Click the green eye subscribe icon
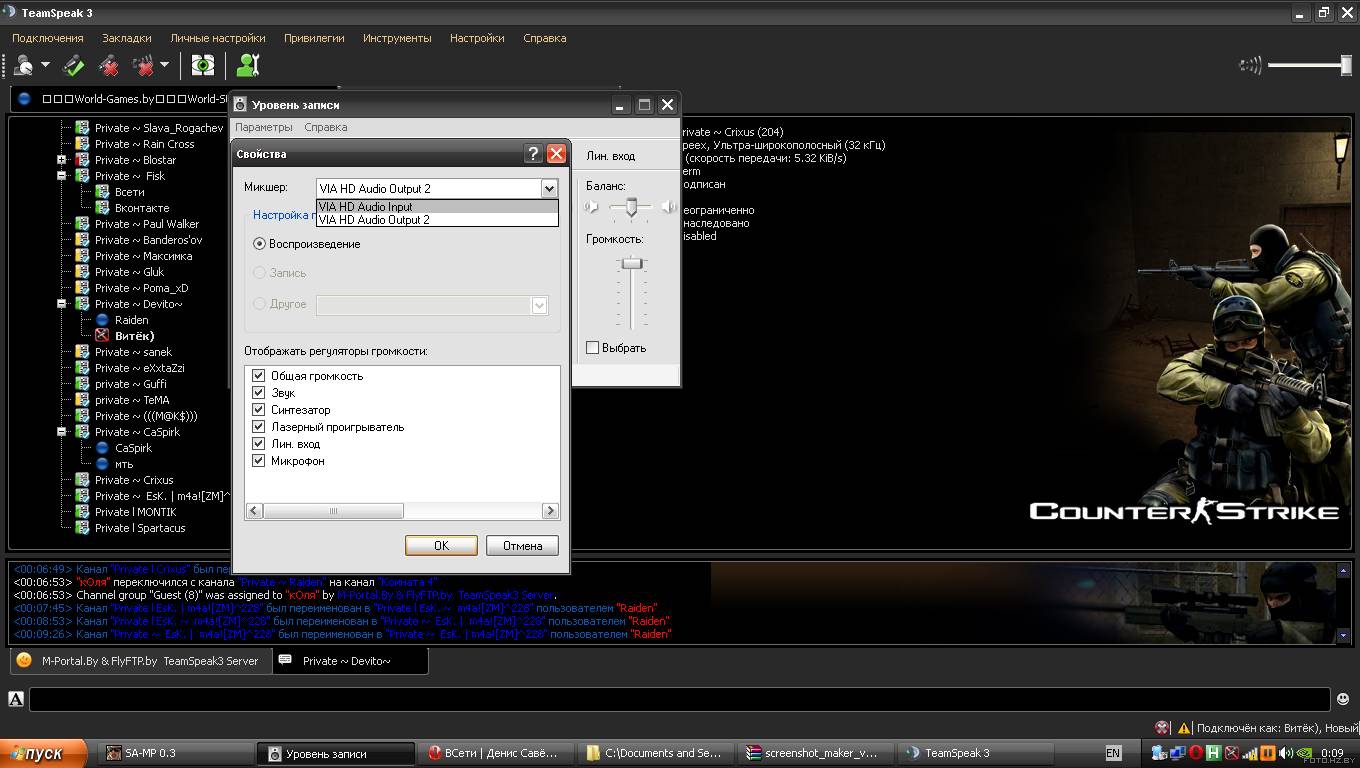Screen dimensions: 1360x768 click(x=203, y=66)
